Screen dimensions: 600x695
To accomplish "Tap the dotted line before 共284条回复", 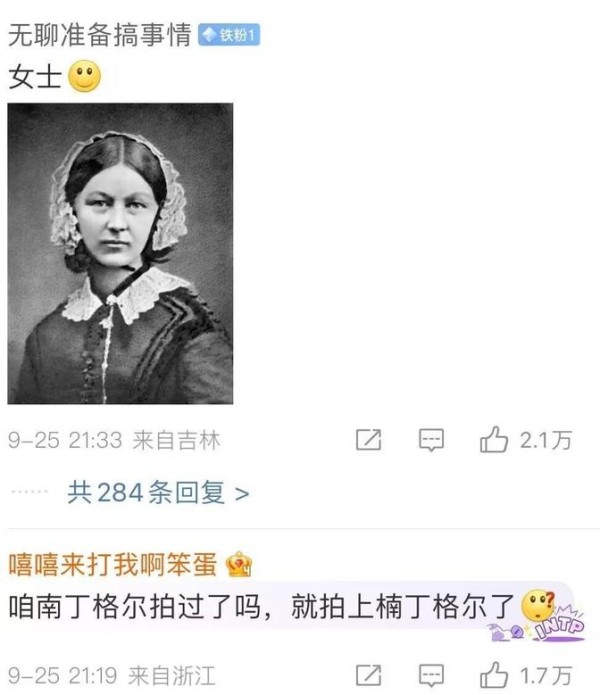I will (x=29, y=492).
